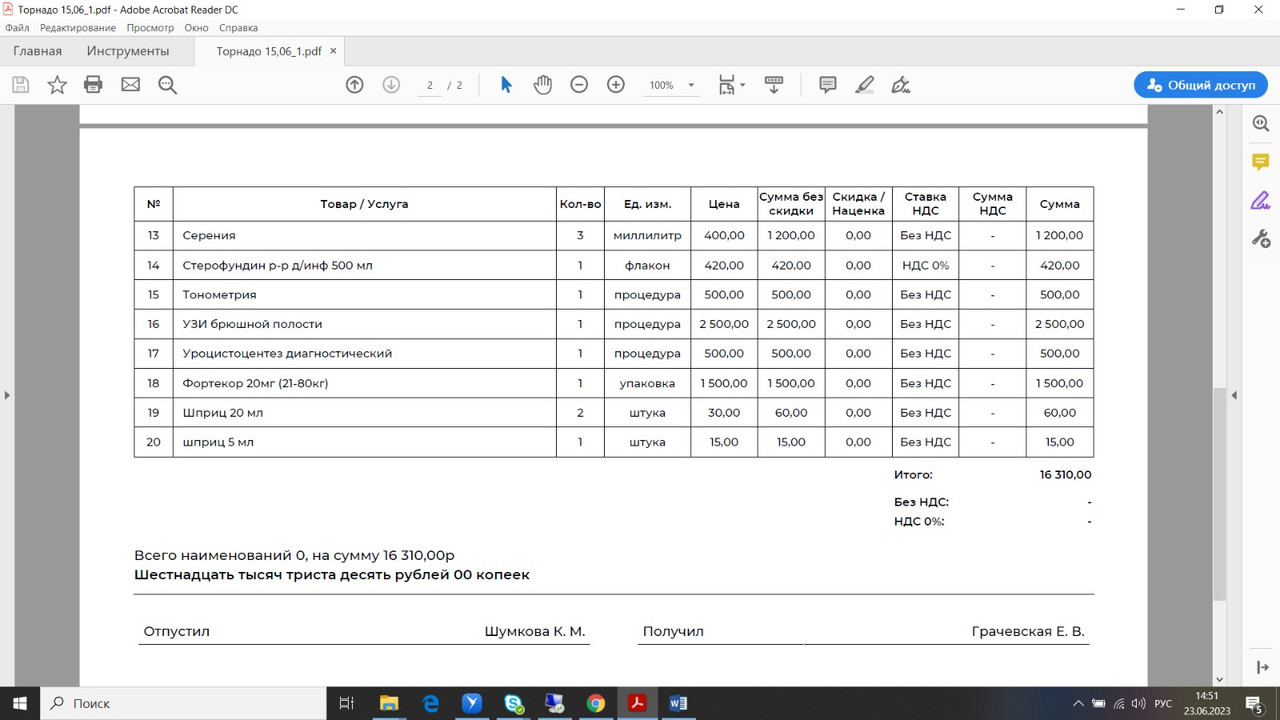The width and height of the screenshot is (1280, 720).
Task: Open the Окно menu
Action: [196, 28]
